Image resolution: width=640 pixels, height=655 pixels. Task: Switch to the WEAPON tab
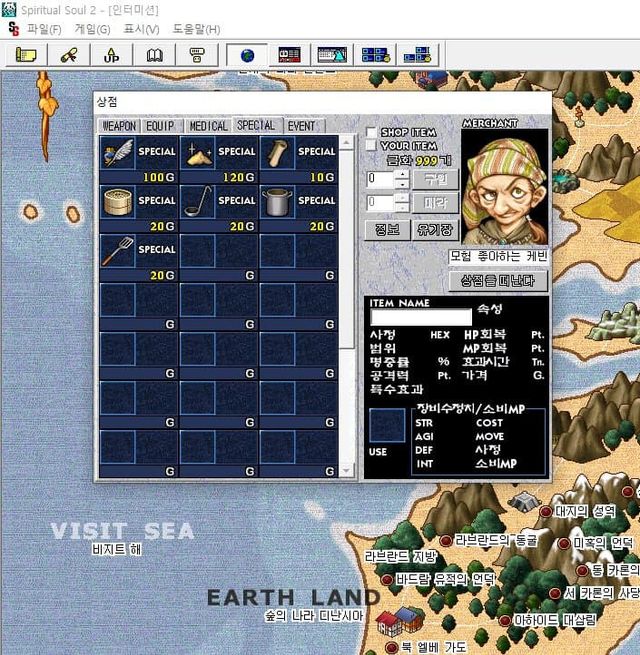click(x=119, y=126)
